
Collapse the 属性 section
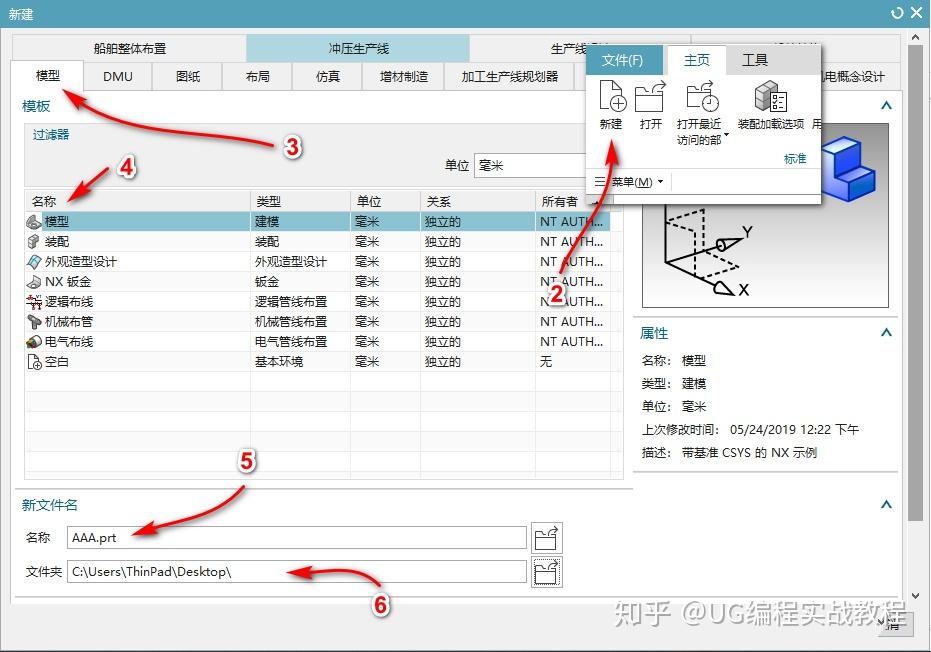pyautogui.click(x=884, y=333)
